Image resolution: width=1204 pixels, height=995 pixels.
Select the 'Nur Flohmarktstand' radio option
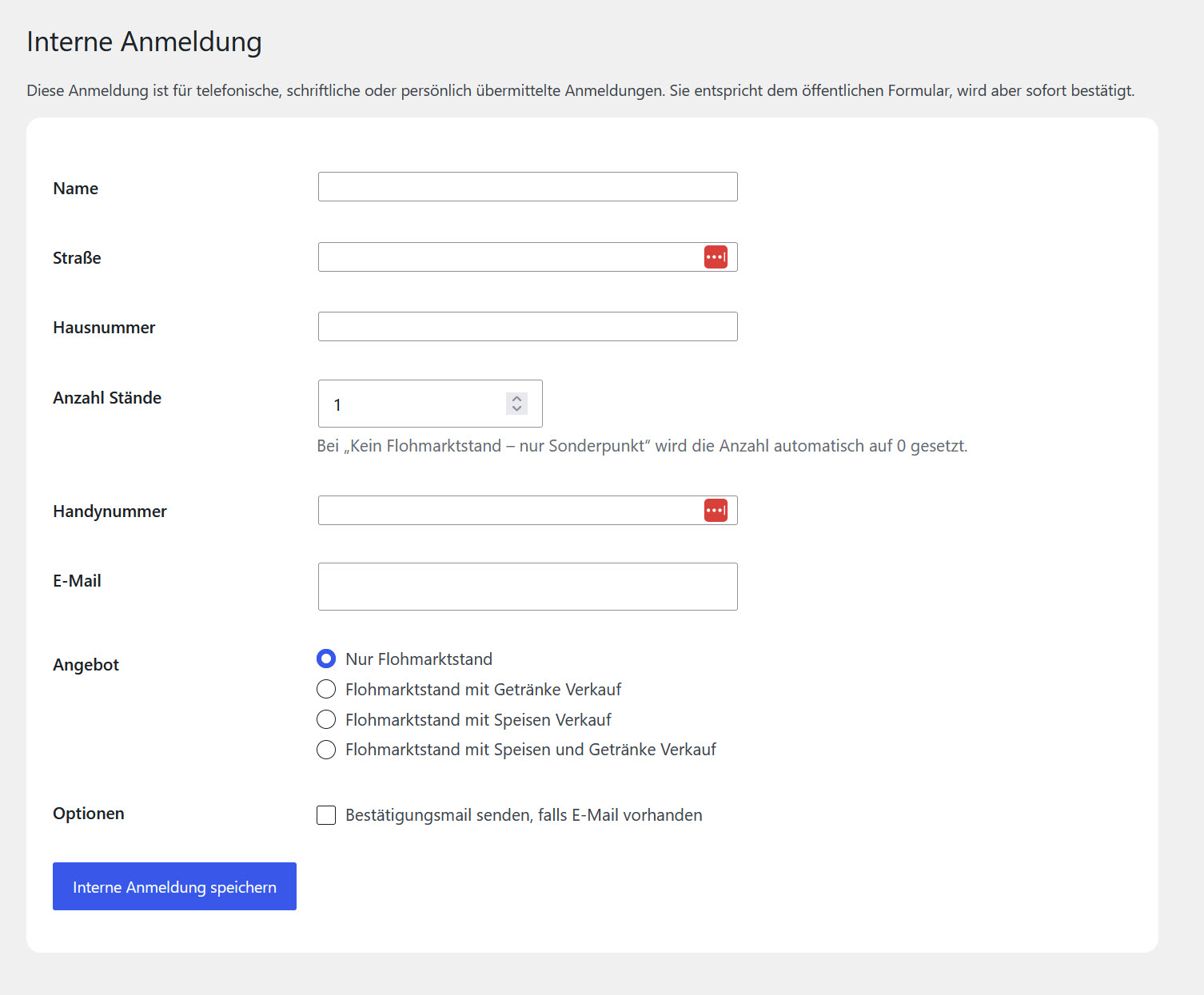(x=326, y=659)
